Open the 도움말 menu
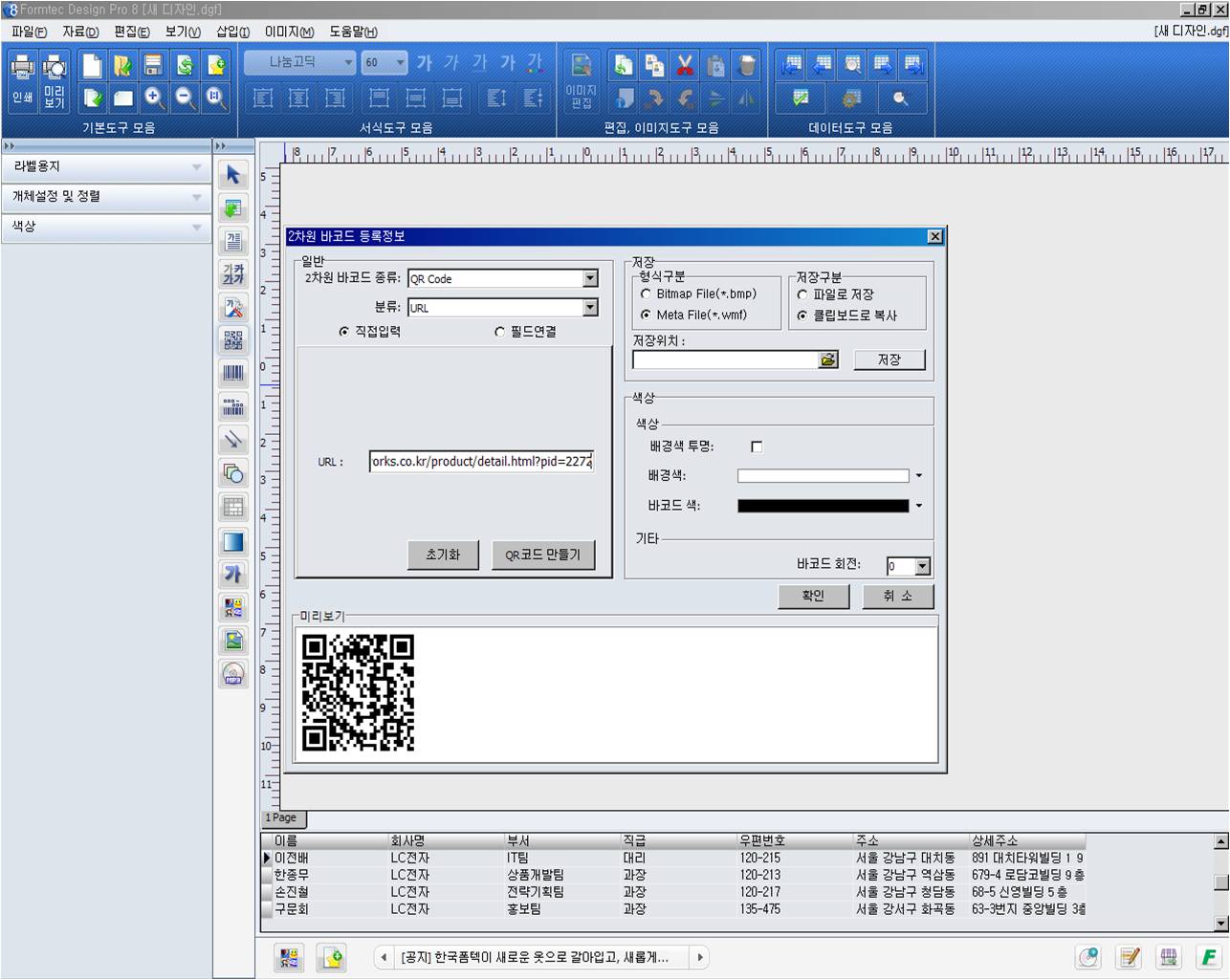Viewport: 1230px width, 980px height. point(354,32)
